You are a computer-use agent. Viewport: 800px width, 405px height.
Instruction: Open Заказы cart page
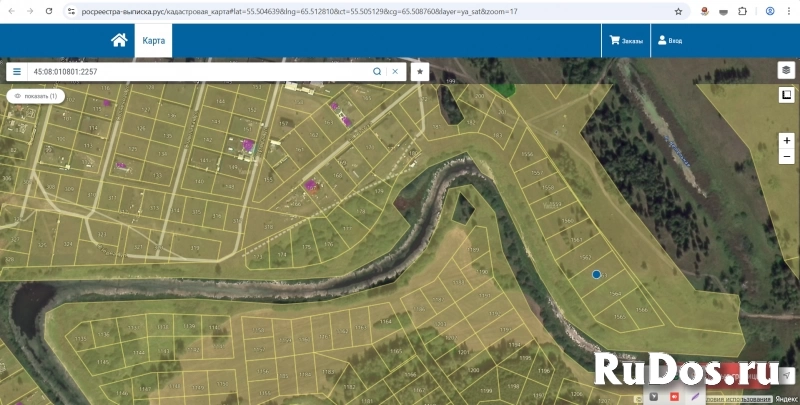pos(626,41)
